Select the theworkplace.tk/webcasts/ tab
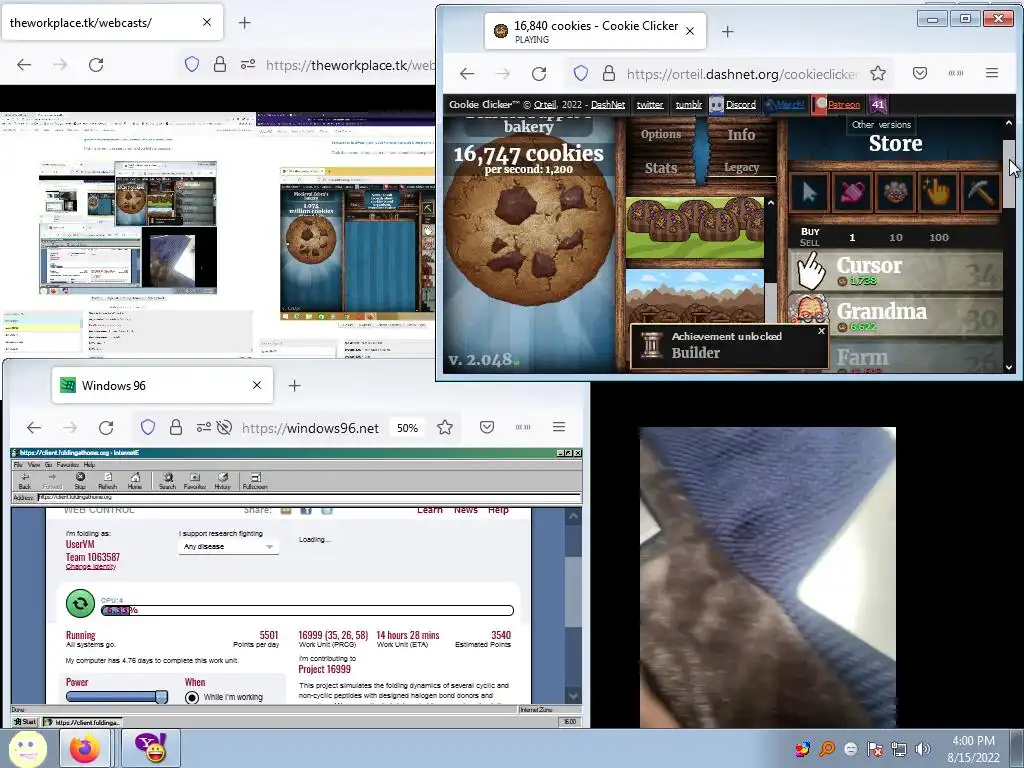This screenshot has height=768, width=1024. click(111, 22)
